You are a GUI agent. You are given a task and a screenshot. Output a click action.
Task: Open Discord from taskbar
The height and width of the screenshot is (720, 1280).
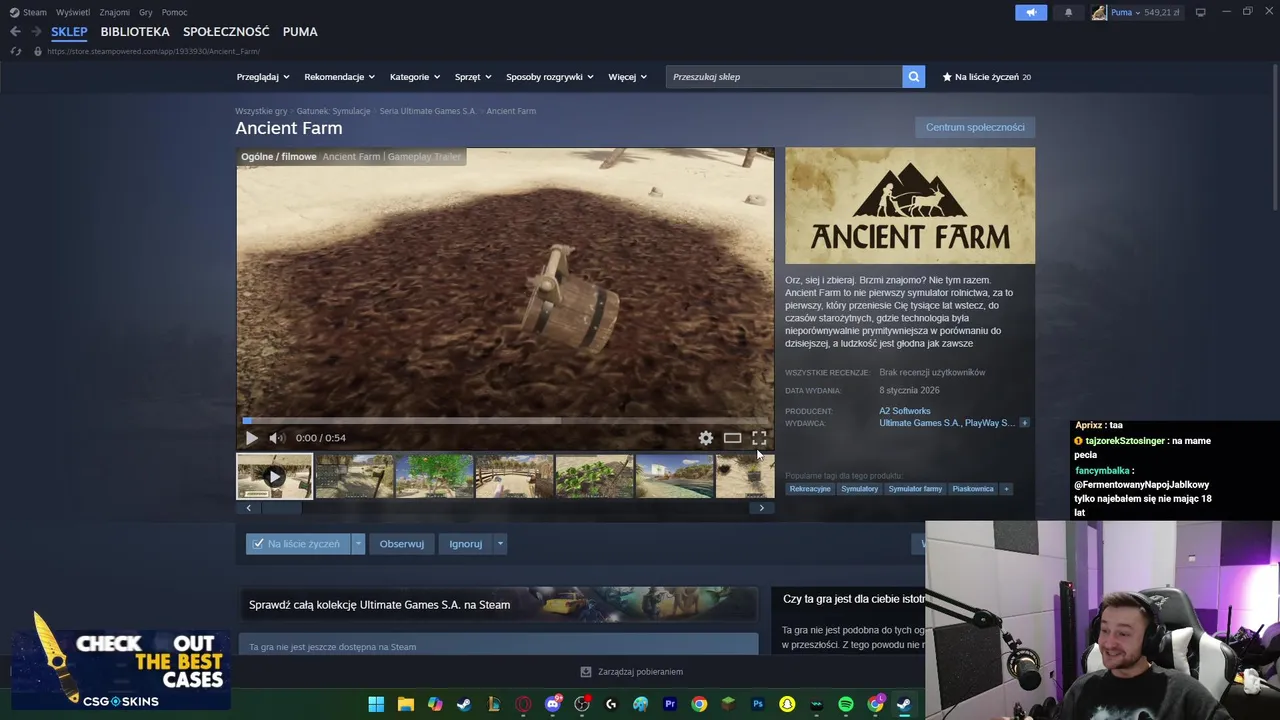pyautogui.click(x=553, y=704)
